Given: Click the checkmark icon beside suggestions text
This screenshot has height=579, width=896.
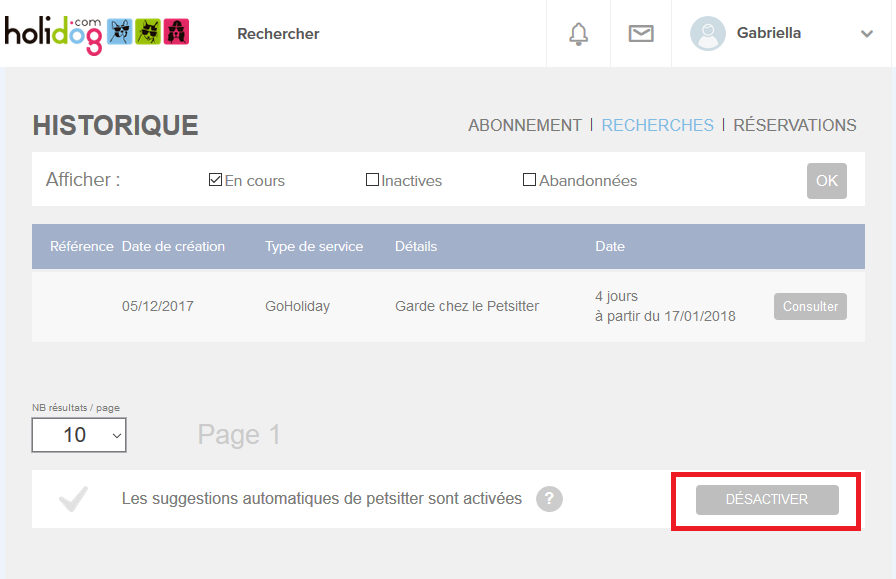Looking at the screenshot, I should click(x=74, y=499).
